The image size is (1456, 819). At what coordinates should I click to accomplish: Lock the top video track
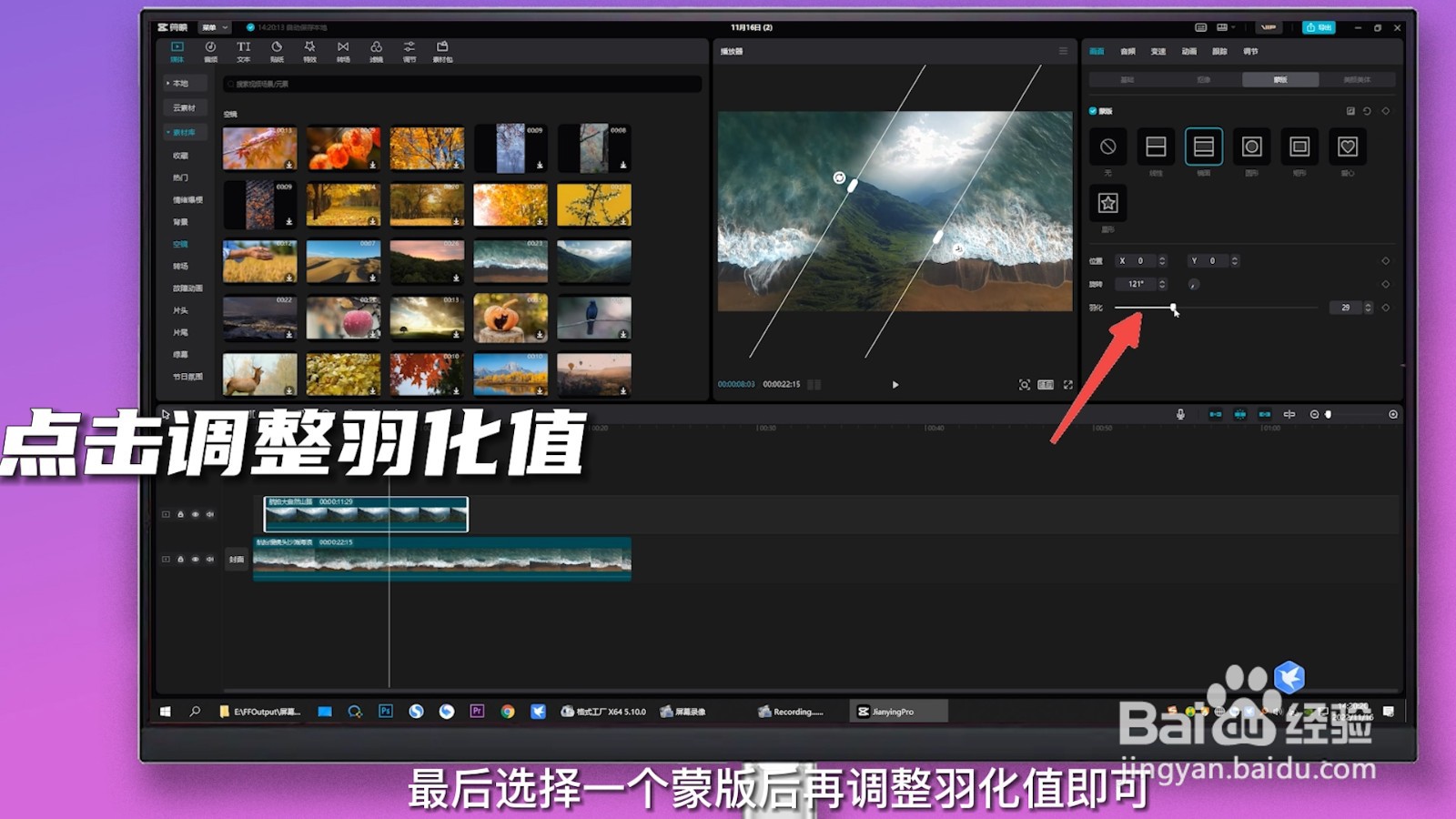click(x=180, y=513)
